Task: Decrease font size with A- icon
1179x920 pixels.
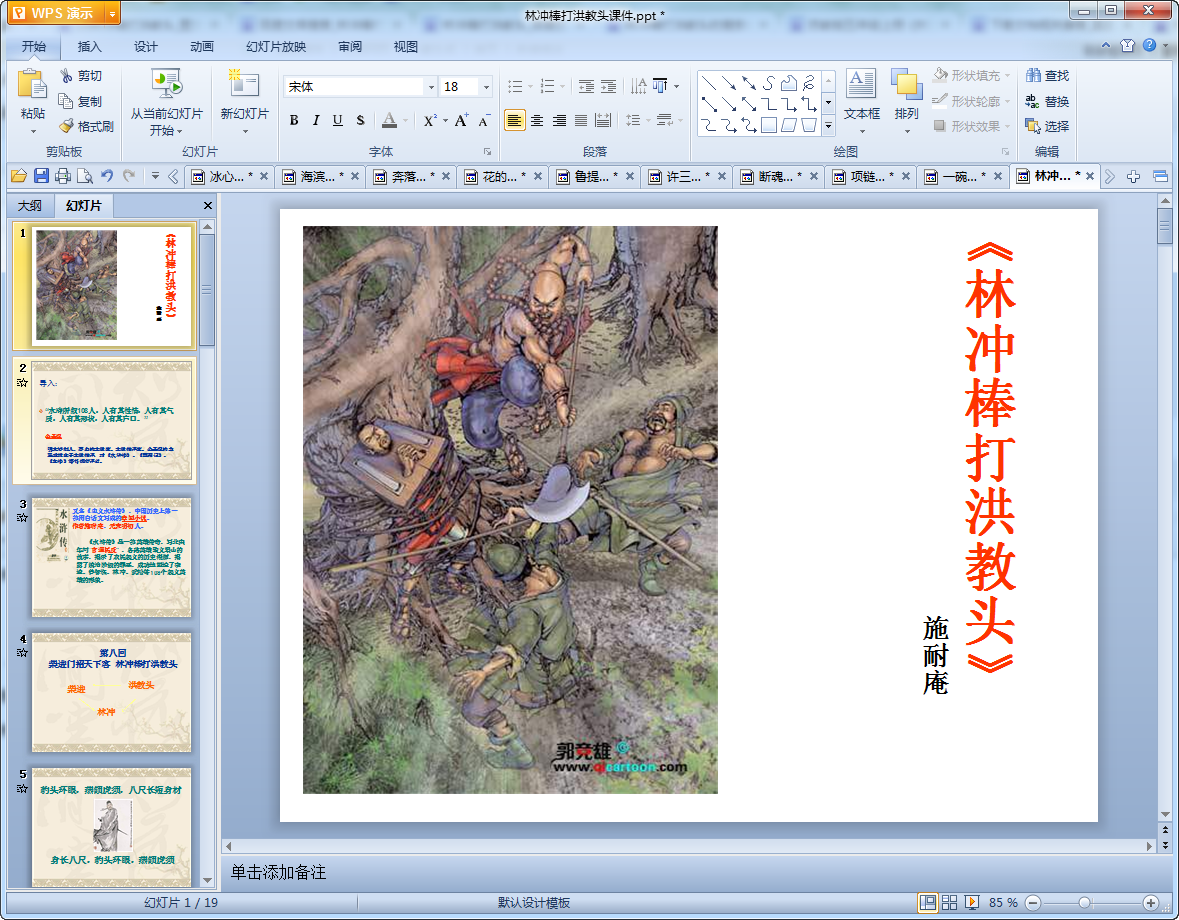Action: tap(484, 120)
